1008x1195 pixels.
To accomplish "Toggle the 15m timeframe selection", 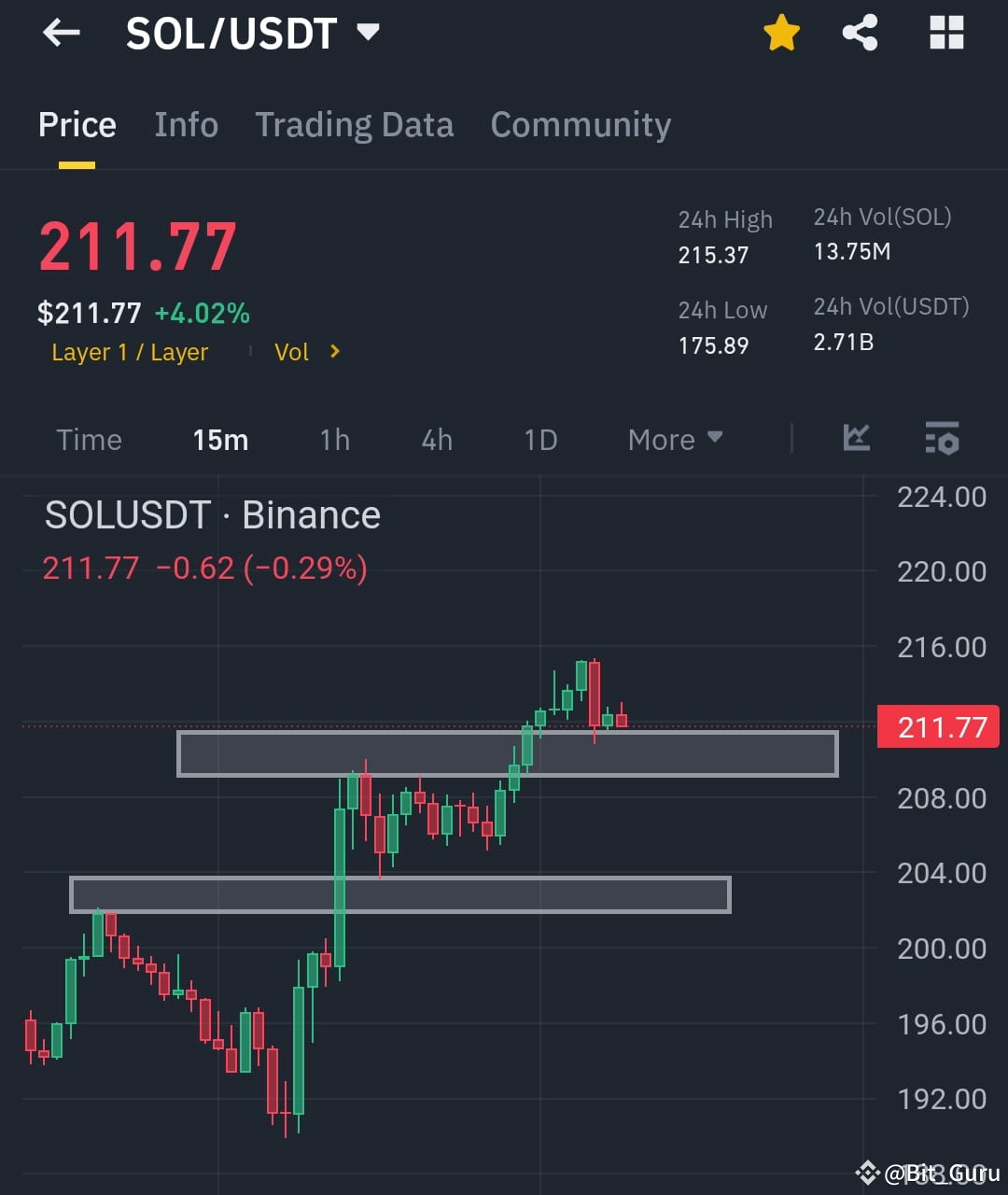I will [x=220, y=439].
